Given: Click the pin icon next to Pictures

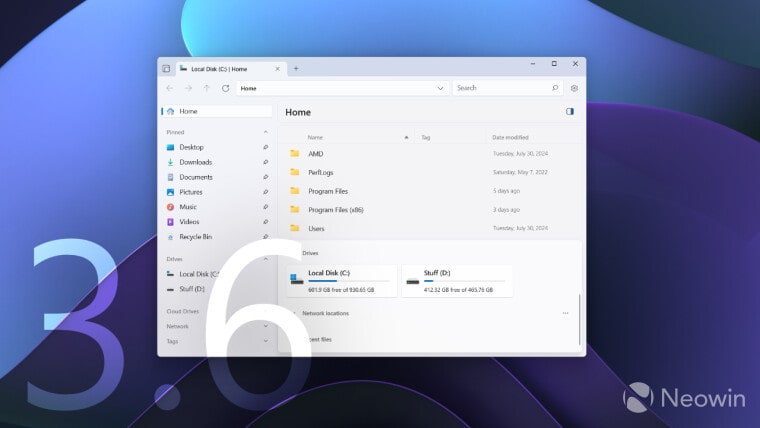Looking at the screenshot, I should point(266,192).
